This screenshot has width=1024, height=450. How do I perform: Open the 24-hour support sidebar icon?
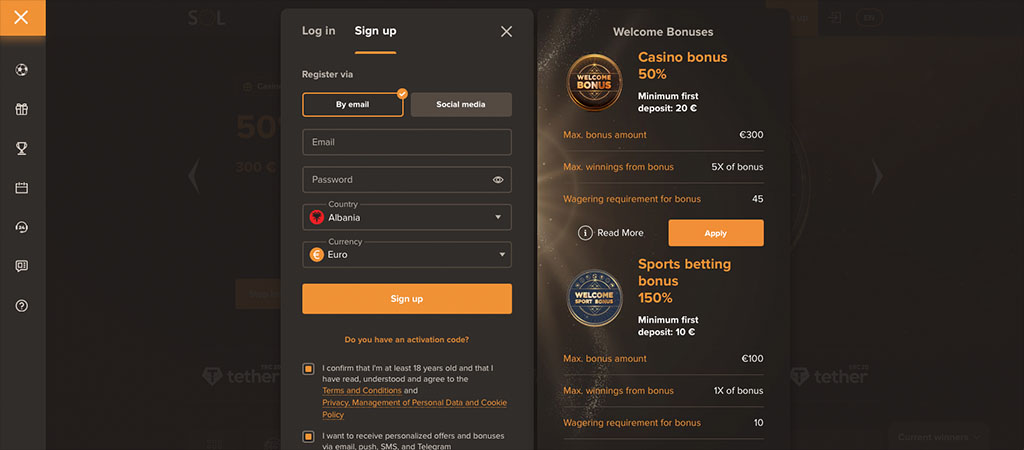pyautogui.click(x=22, y=227)
